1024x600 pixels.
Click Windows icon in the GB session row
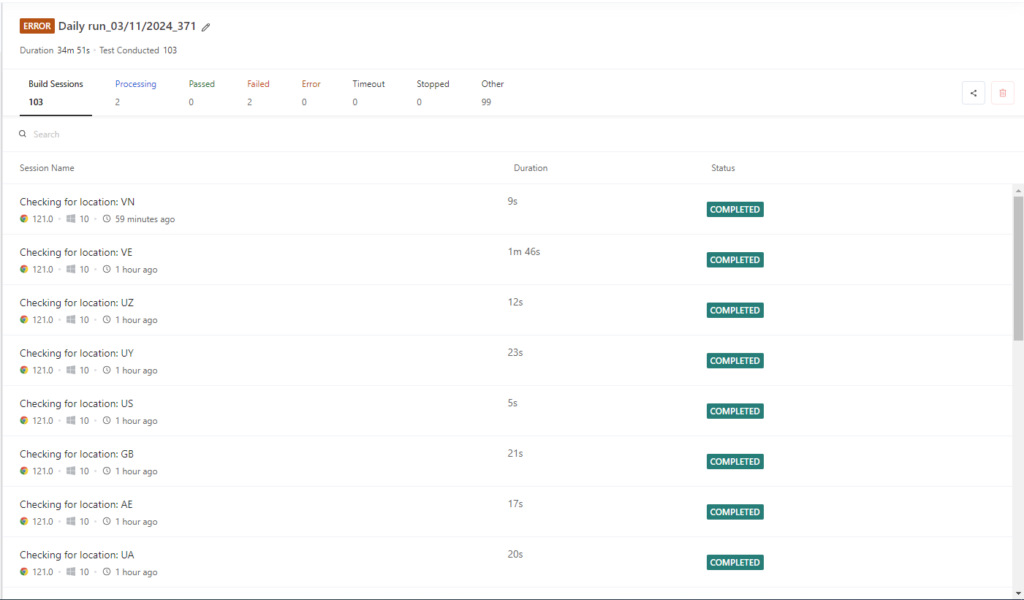tap(71, 471)
